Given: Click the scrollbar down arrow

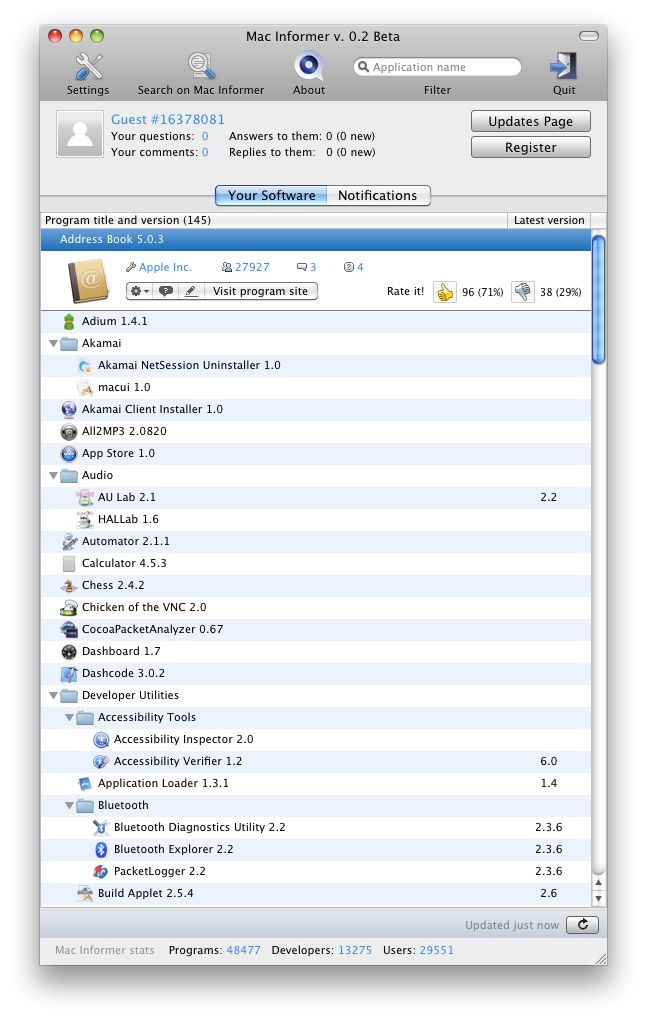Looking at the screenshot, I should coord(598,899).
